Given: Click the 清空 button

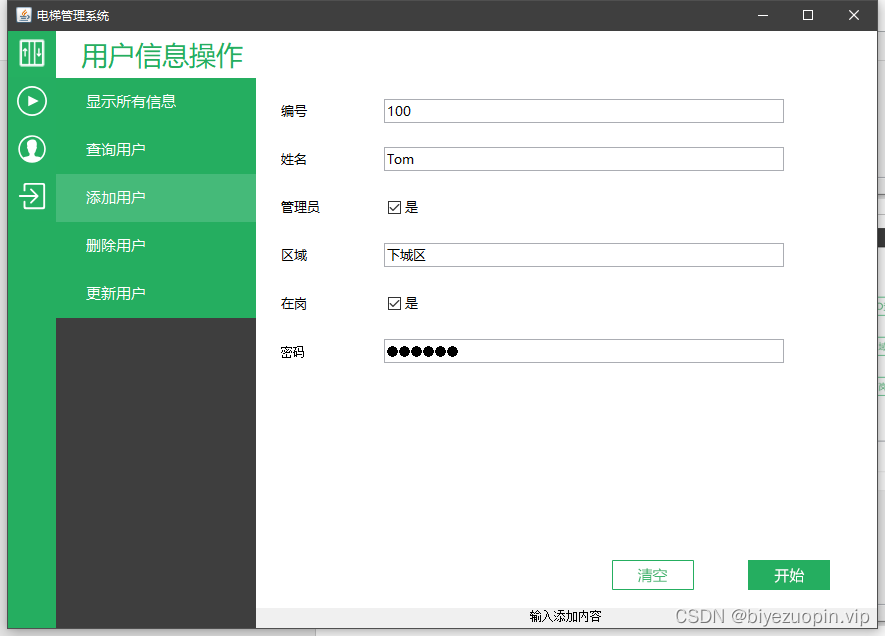Looking at the screenshot, I should pyautogui.click(x=652, y=575).
